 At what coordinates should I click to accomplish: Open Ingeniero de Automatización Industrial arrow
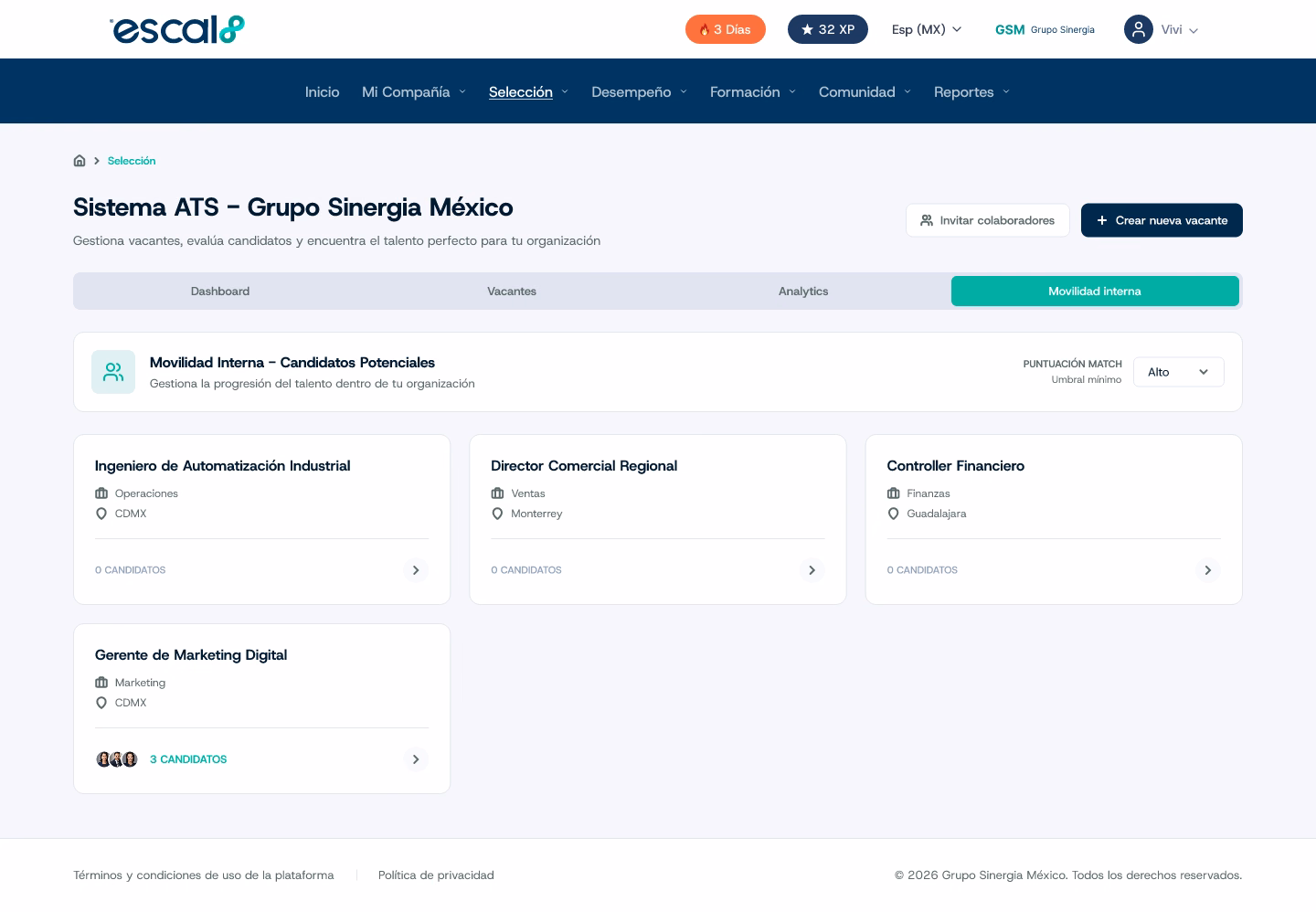pos(416,570)
